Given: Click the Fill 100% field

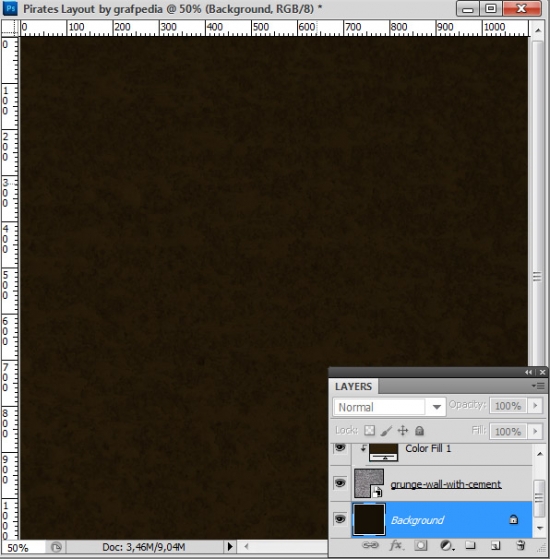Looking at the screenshot, I should 508,431.
